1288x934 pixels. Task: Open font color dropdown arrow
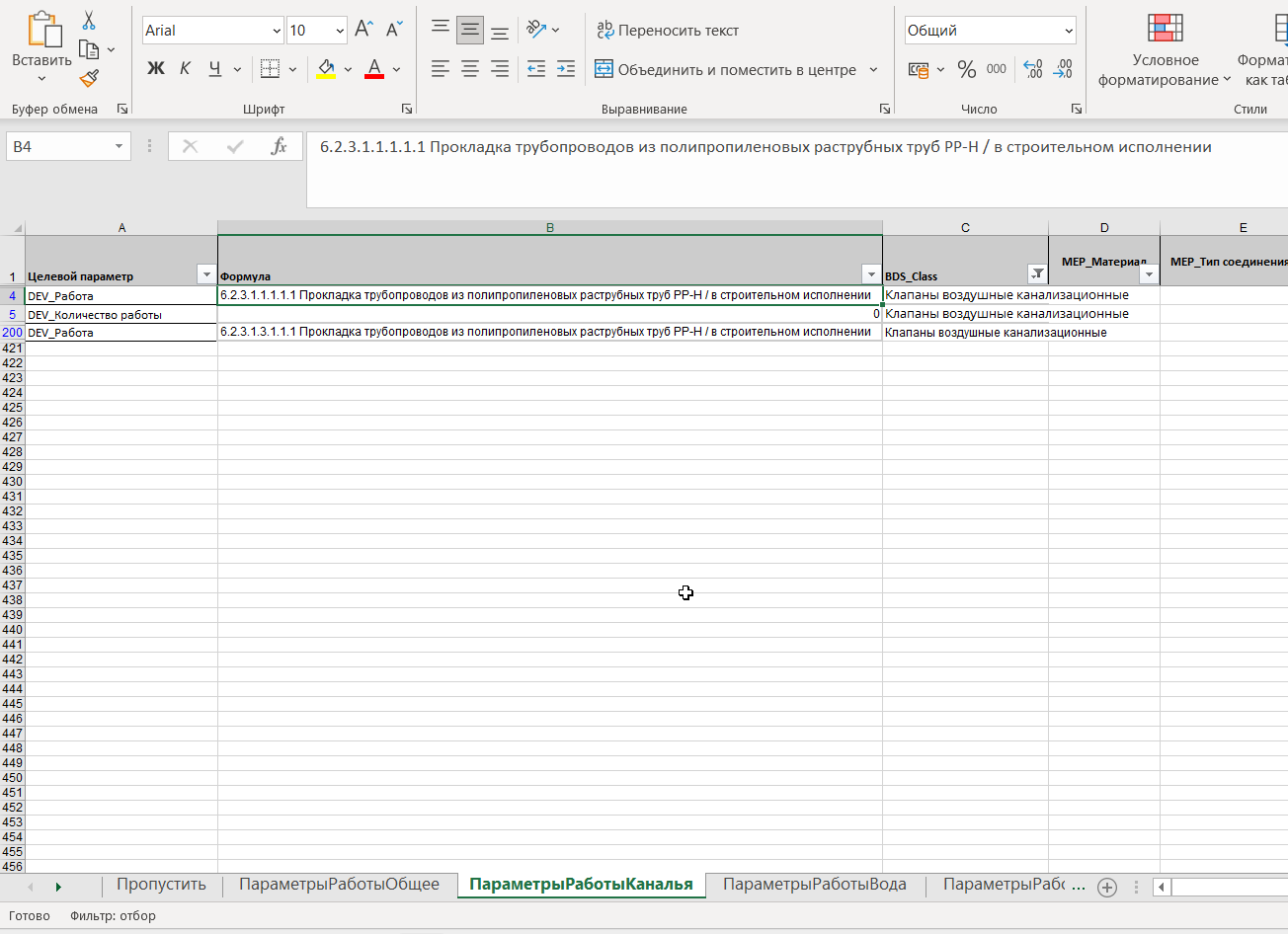click(x=396, y=69)
